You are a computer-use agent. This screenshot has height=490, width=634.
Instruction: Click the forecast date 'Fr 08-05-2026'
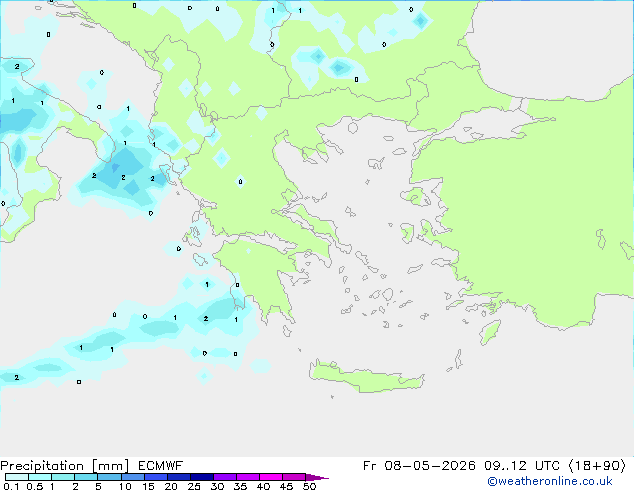(419, 466)
